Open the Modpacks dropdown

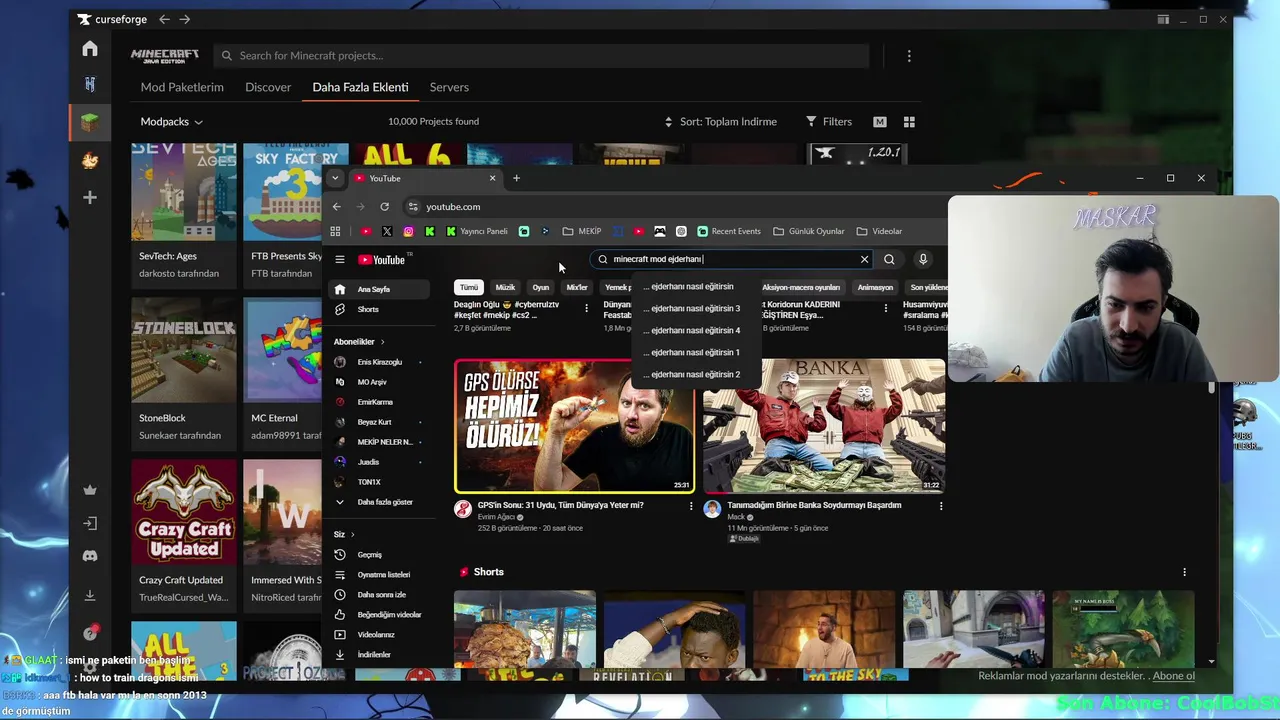tap(171, 122)
